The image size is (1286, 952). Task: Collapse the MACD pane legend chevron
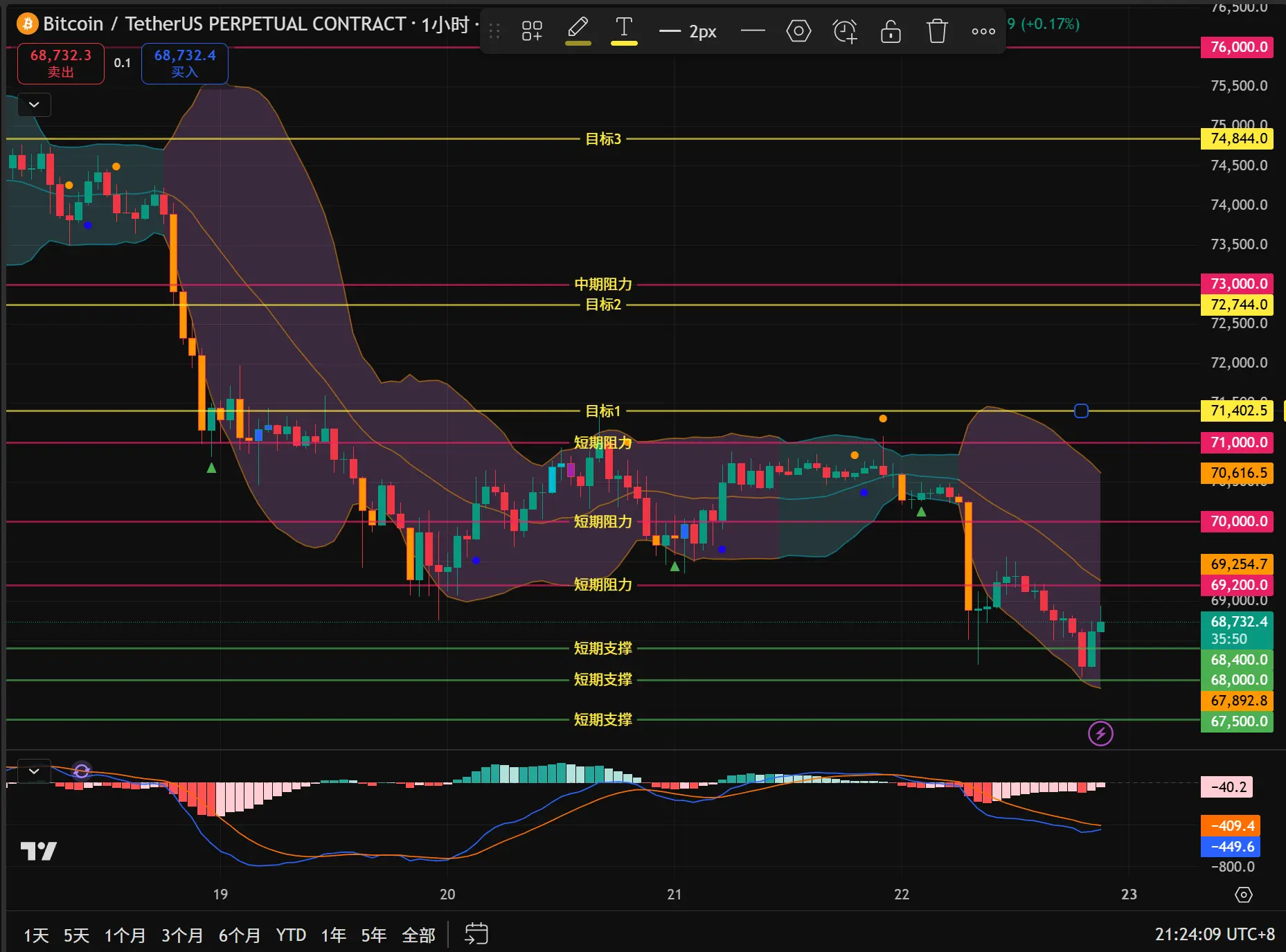34,771
